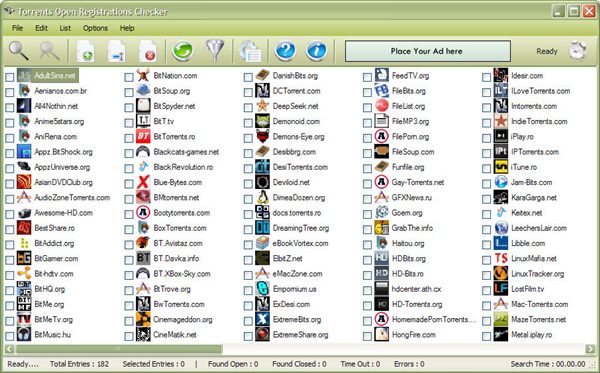Image resolution: width=600 pixels, height=373 pixels.
Task: Tick the KaraGarga.net checkbox
Action: coord(486,199)
